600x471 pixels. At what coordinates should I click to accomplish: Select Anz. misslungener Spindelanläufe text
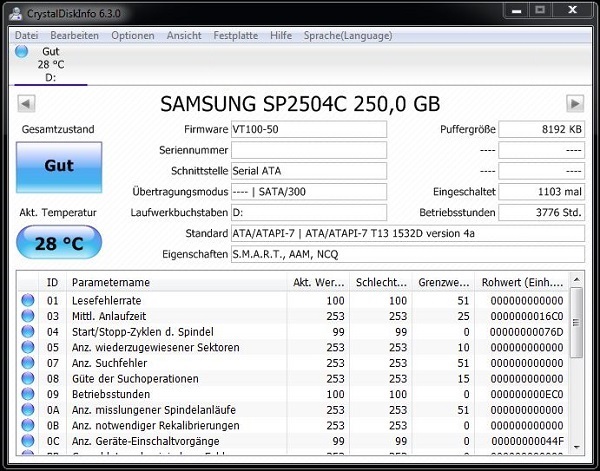[x=153, y=410]
